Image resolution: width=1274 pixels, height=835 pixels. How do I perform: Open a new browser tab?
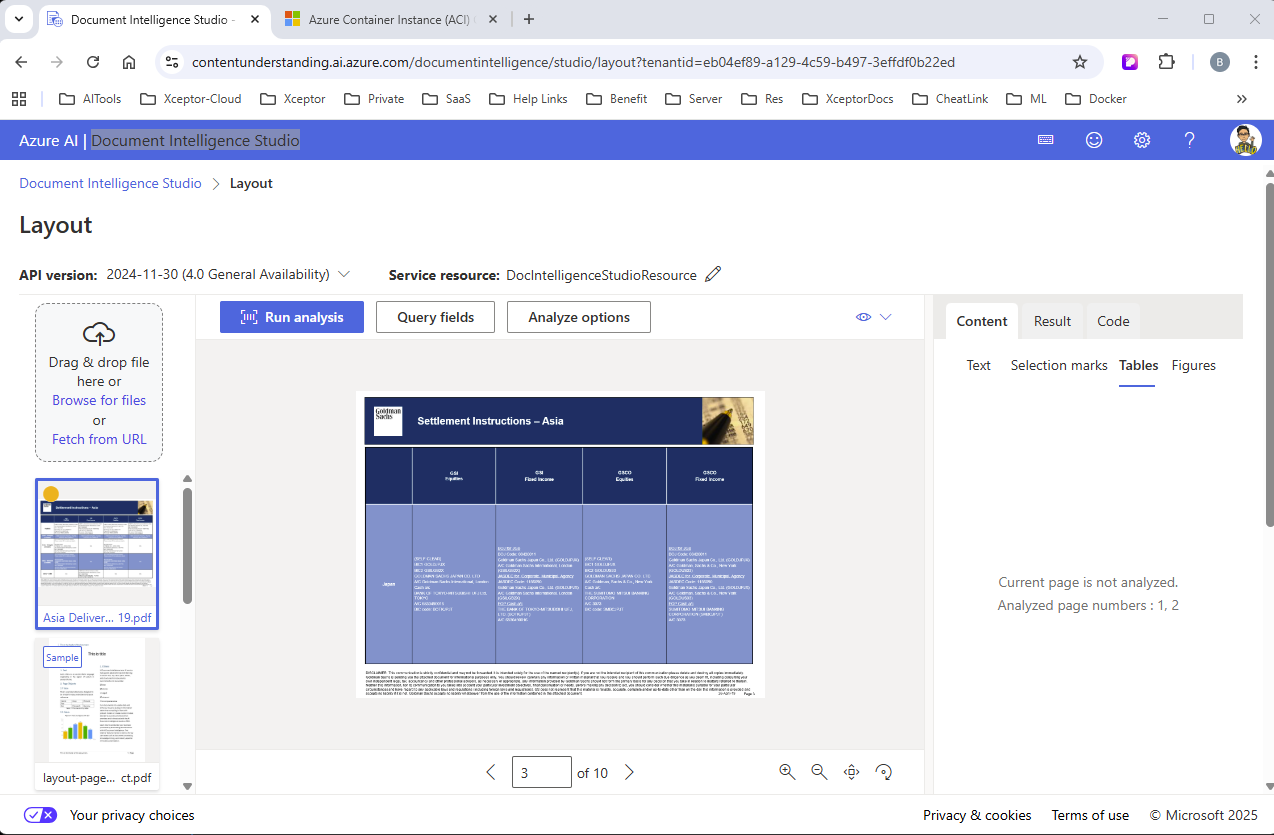[x=529, y=19]
